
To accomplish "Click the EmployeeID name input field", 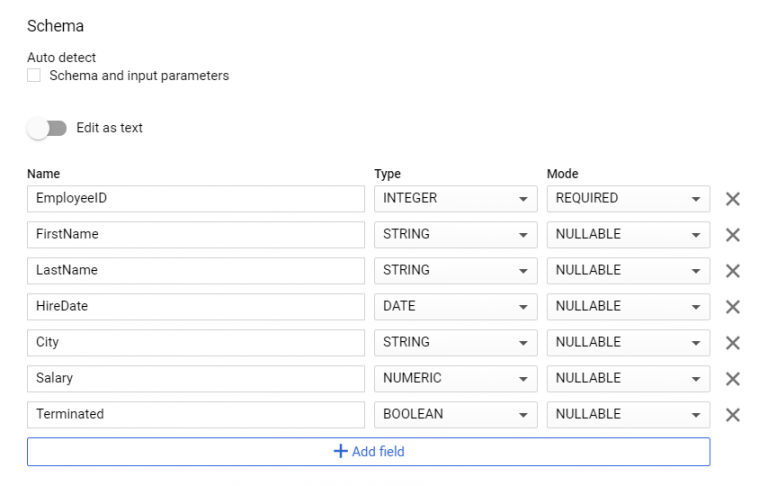I will click(196, 198).
